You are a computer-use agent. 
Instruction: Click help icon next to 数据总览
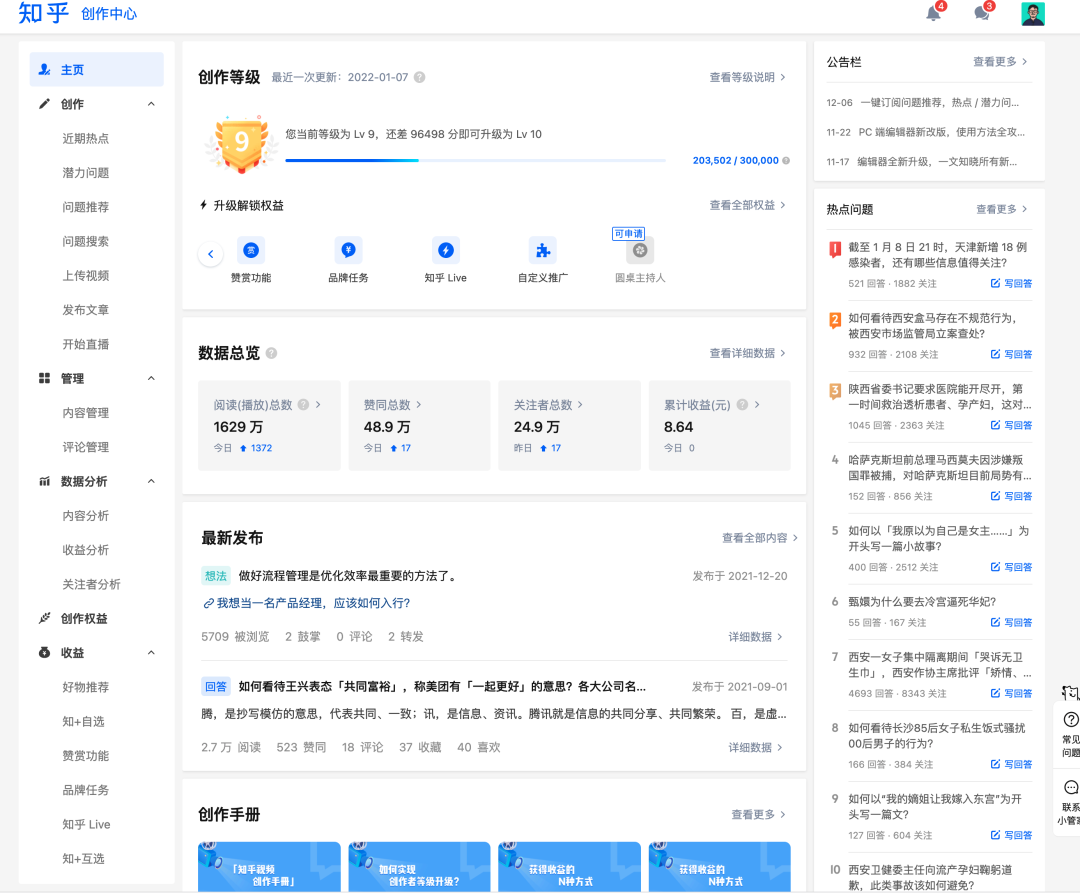coord(271,353)
